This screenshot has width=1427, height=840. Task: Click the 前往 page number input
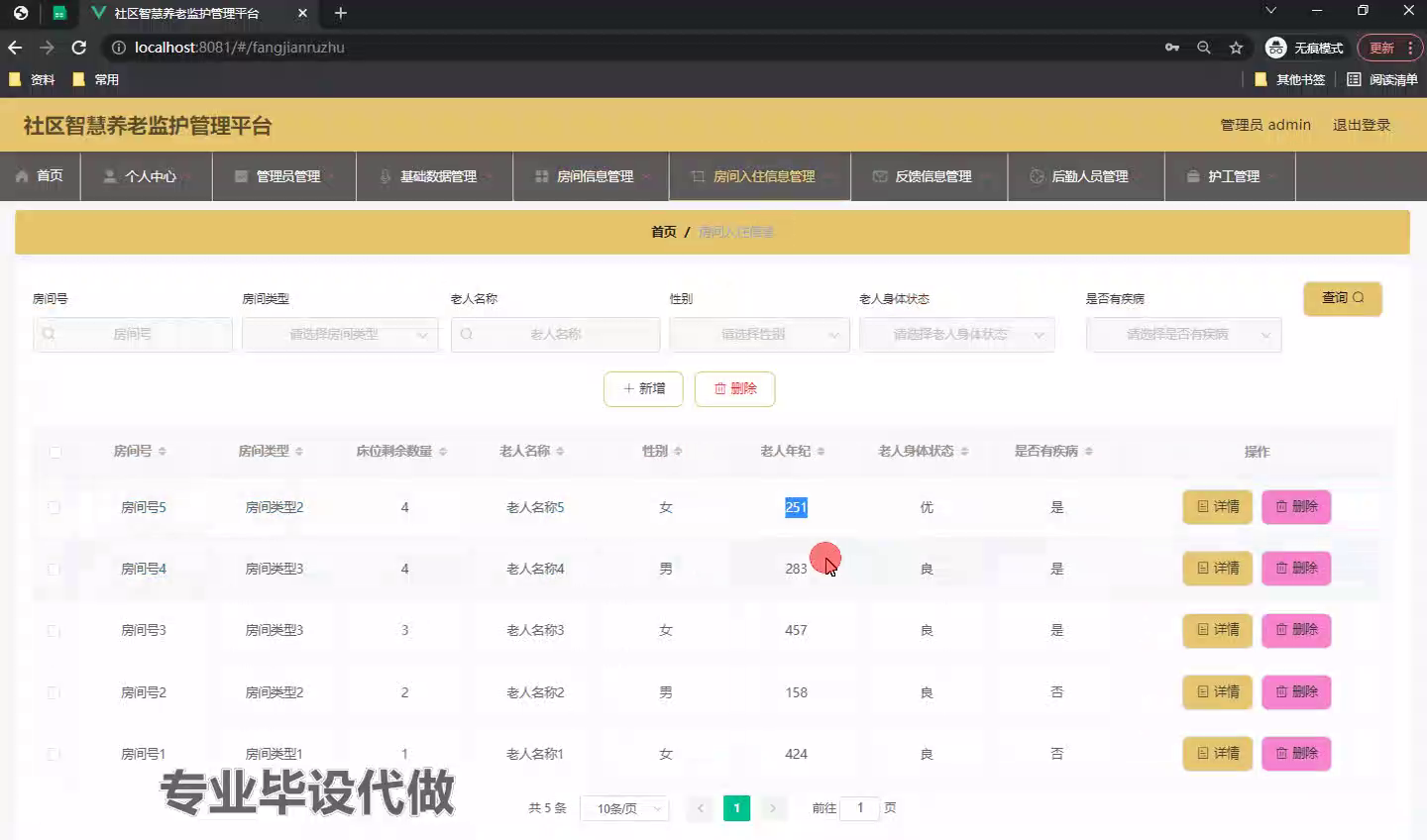click(x=859, y=808)
